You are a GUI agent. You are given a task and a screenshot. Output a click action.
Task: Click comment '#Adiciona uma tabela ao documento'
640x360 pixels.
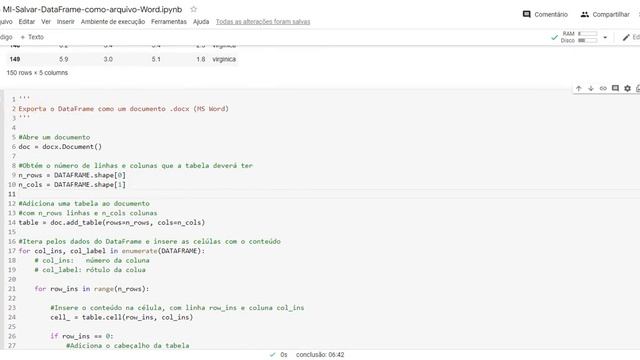84,203
